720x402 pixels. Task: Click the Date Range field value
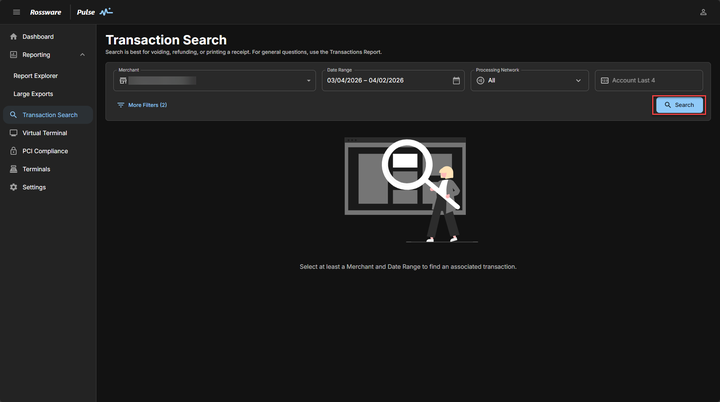368,80
